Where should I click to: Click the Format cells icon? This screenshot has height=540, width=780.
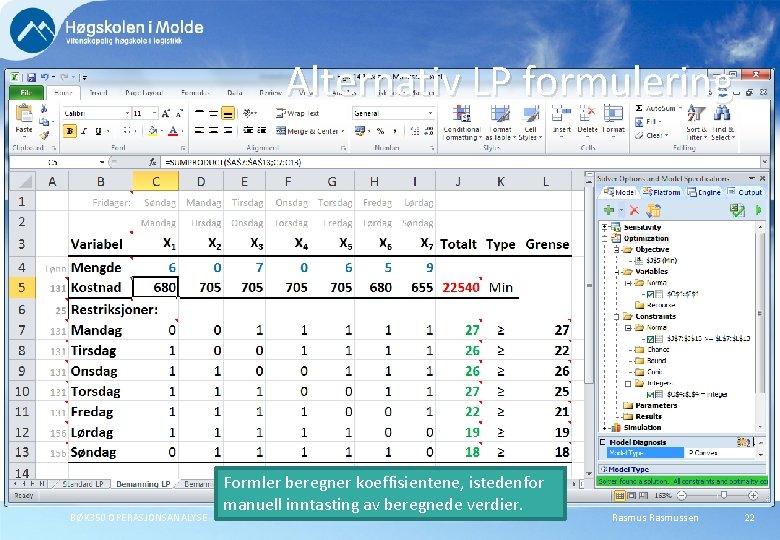[613, 114]
